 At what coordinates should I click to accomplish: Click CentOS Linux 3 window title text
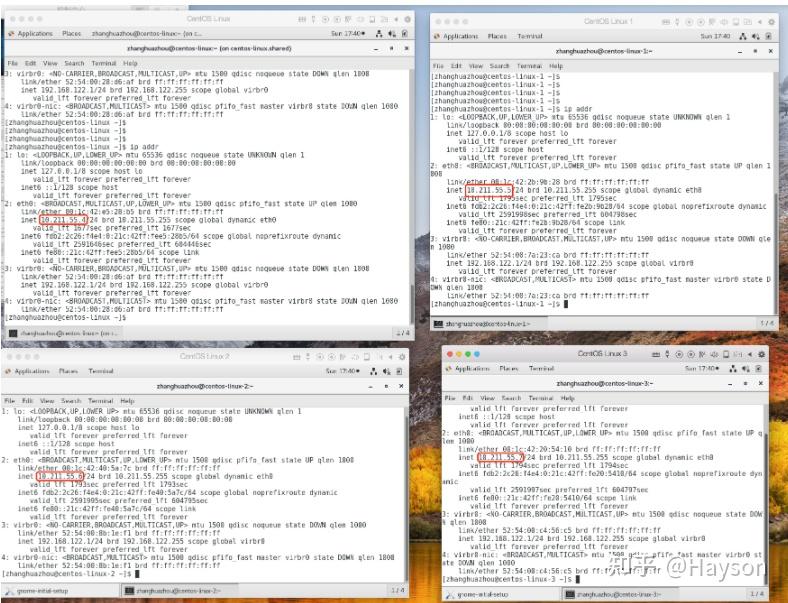coord(603,354)
